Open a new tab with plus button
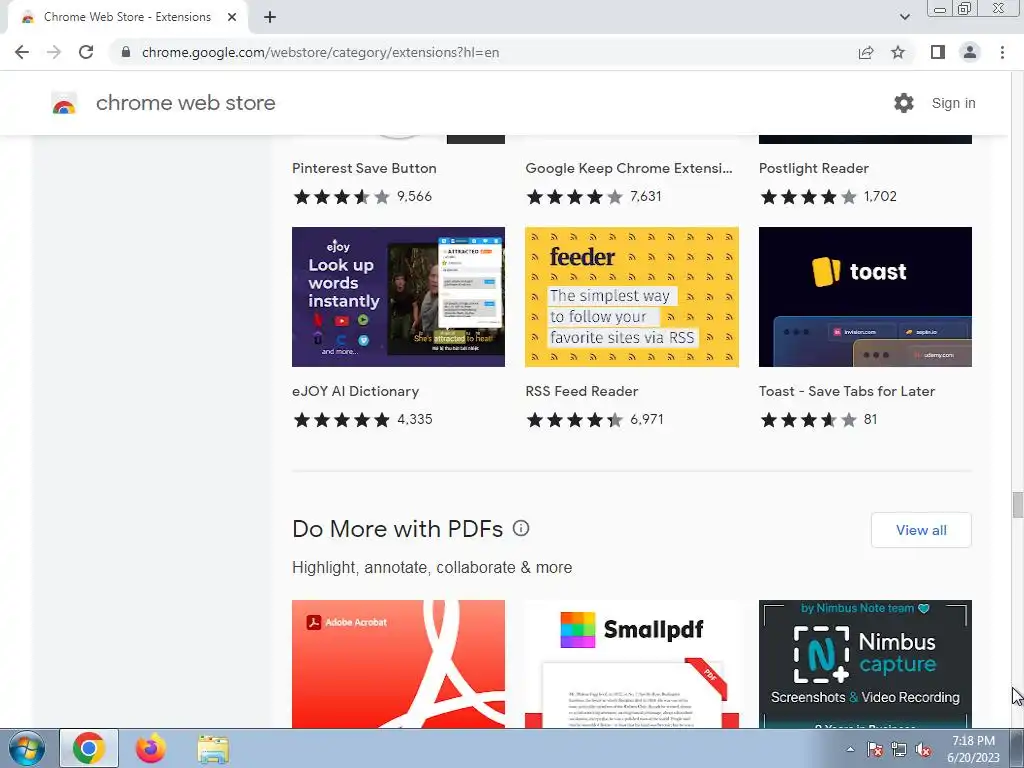 [x=270, y=17]
